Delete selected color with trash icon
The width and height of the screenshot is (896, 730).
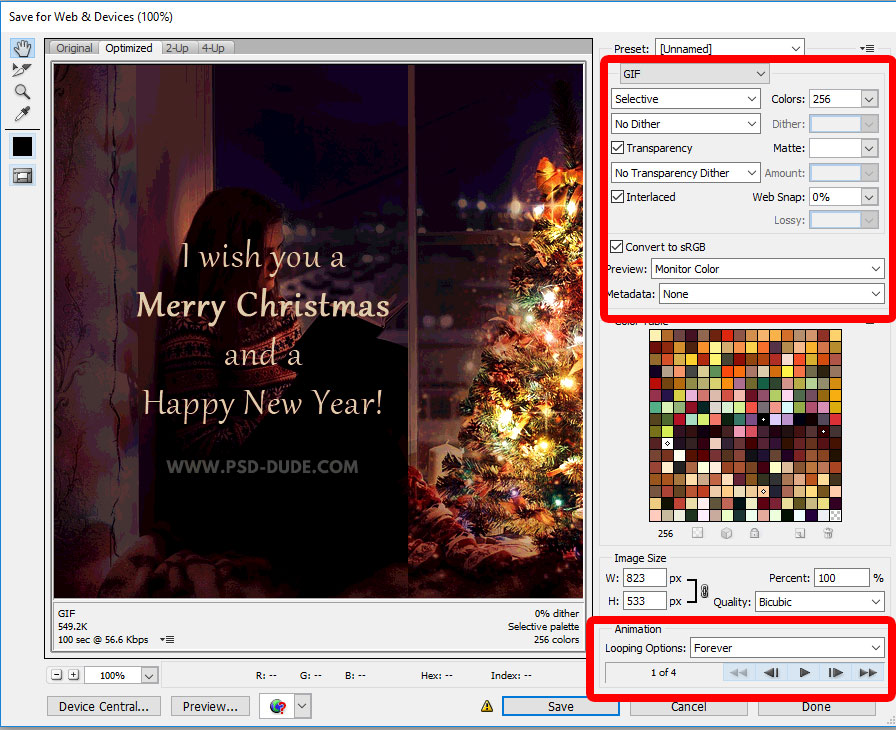[x=828, y=534]
